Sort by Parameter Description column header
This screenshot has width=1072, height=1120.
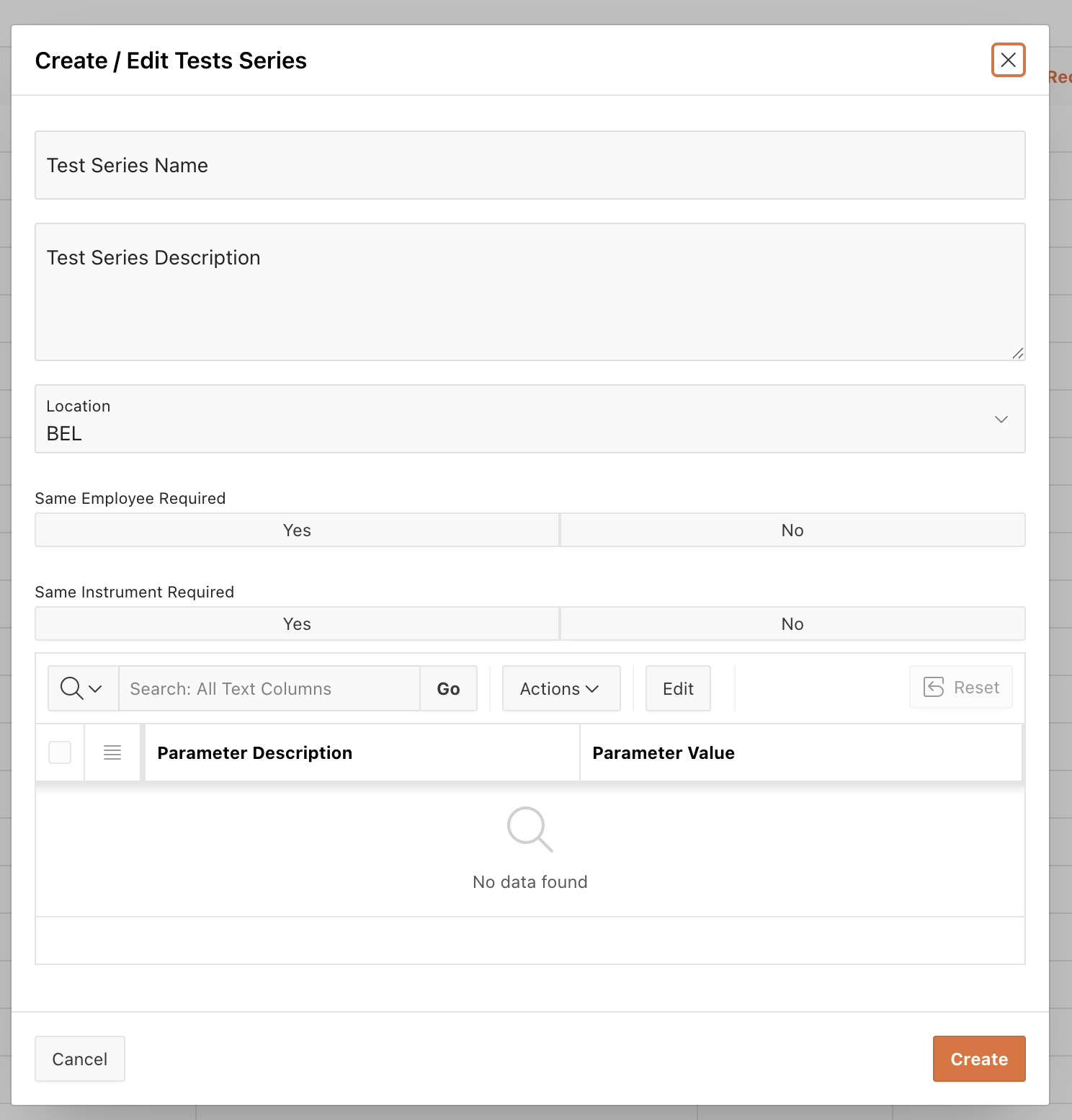(x=255, y=752)
